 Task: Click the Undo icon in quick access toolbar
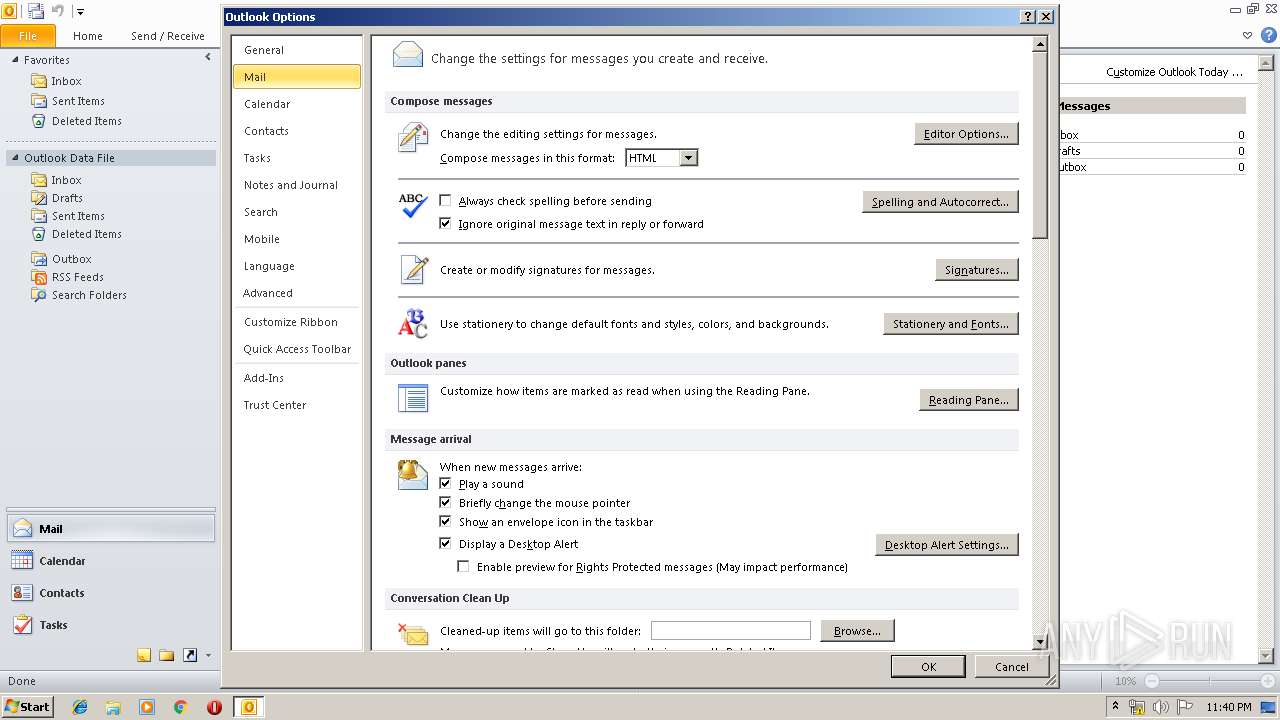tap(58, 11)
